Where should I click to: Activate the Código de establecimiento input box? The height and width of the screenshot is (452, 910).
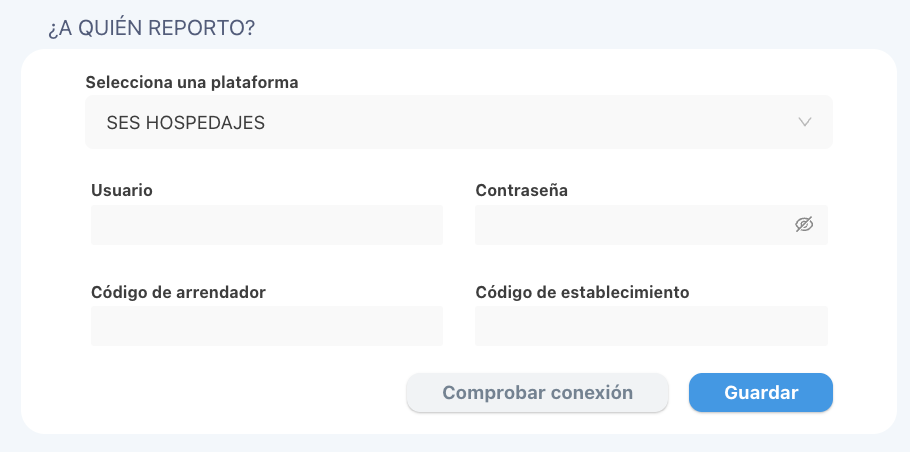tap(651, 326)
